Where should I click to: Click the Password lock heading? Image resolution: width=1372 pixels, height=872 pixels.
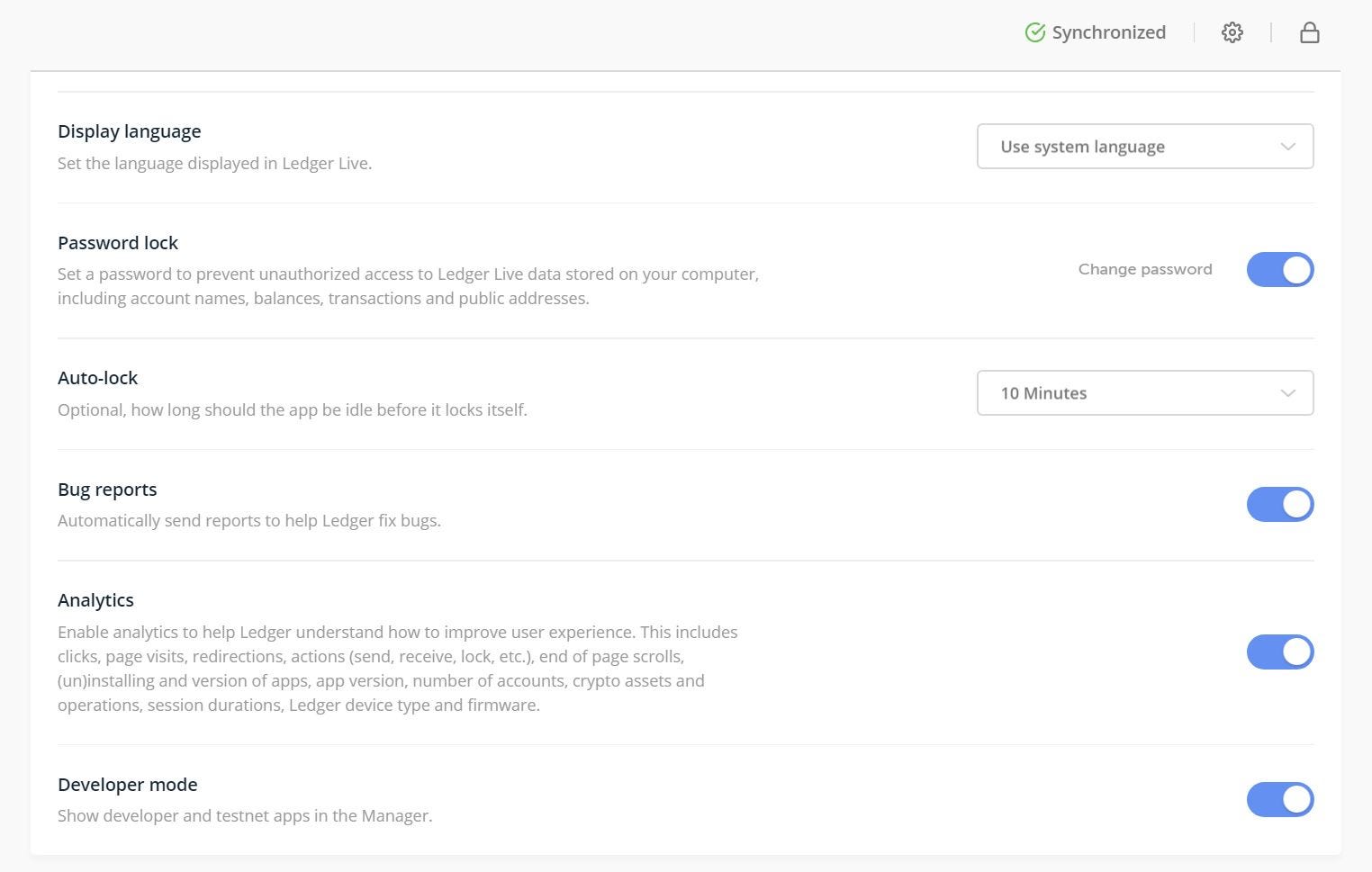coord(118,243)
